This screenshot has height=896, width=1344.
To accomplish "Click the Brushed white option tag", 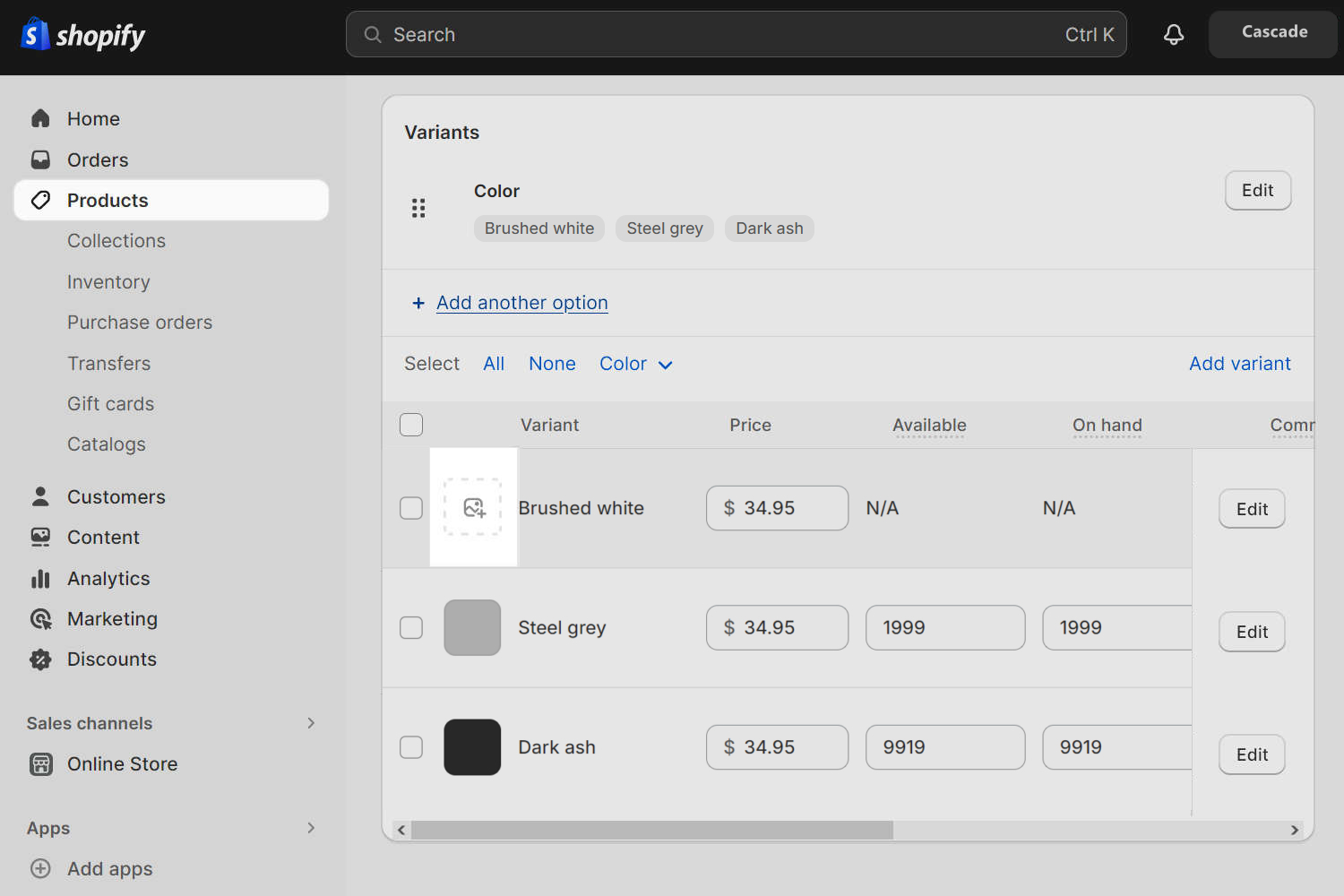I will [x=539, y=228].
